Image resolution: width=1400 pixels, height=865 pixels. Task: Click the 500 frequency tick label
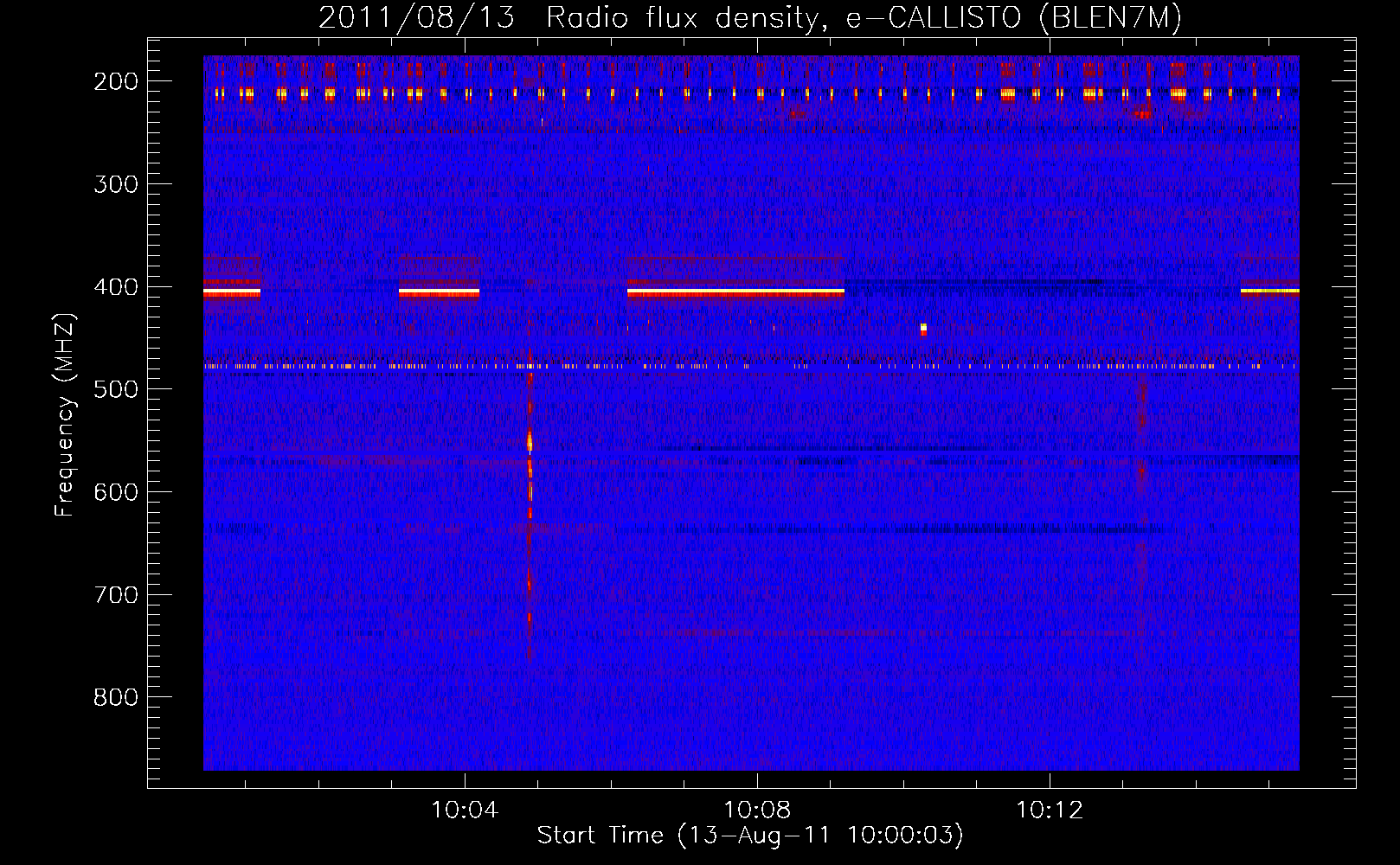[x=116, y=389]
